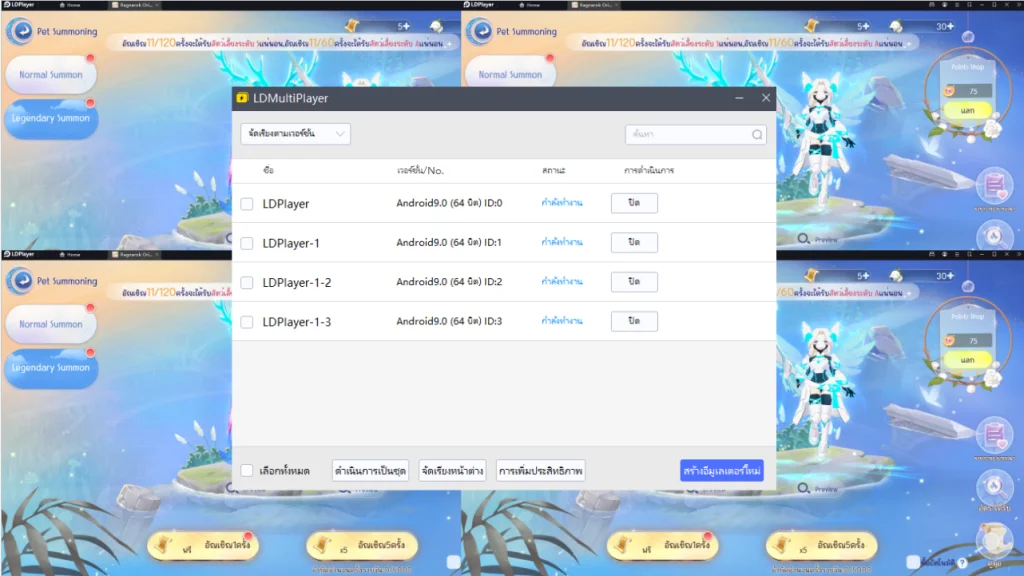Open the scroll history icon, bottom-right window

(x=994, y=539)
